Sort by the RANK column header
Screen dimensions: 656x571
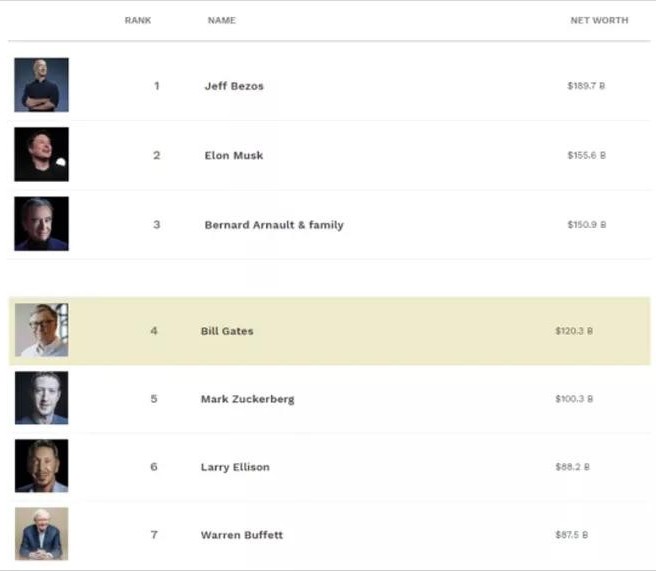pos(138,21)
